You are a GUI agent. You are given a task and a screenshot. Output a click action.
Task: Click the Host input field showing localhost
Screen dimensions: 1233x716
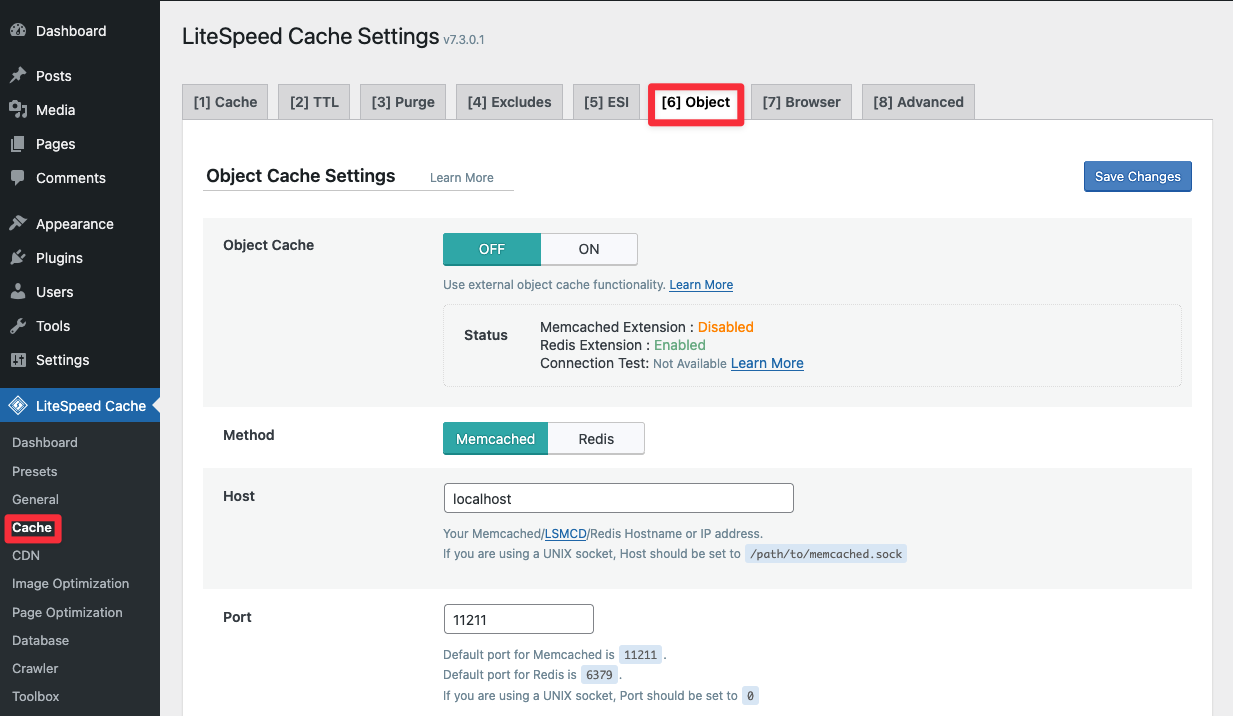tap(618, 498)
